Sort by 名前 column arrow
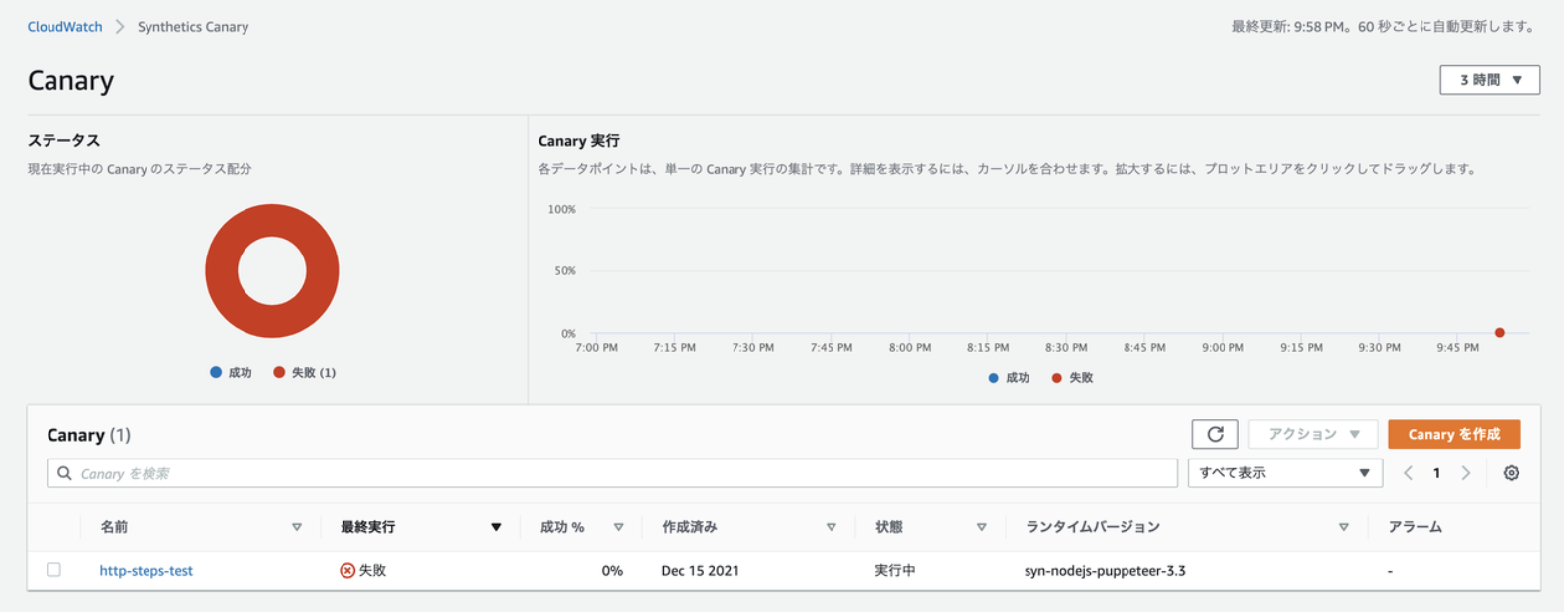This screenshot has height=612, width=1568. click(297, 527)
